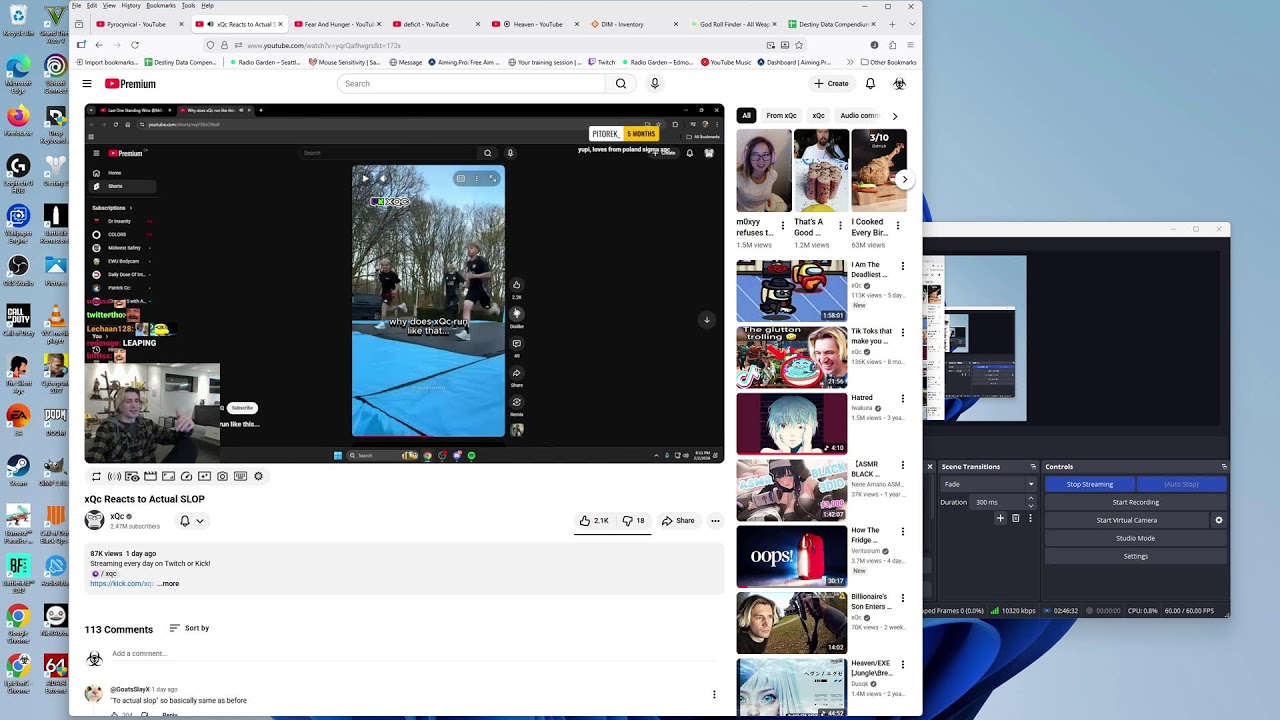Select the 'From xQc' filter chip
1280x720 pixels.
point(782,116)
